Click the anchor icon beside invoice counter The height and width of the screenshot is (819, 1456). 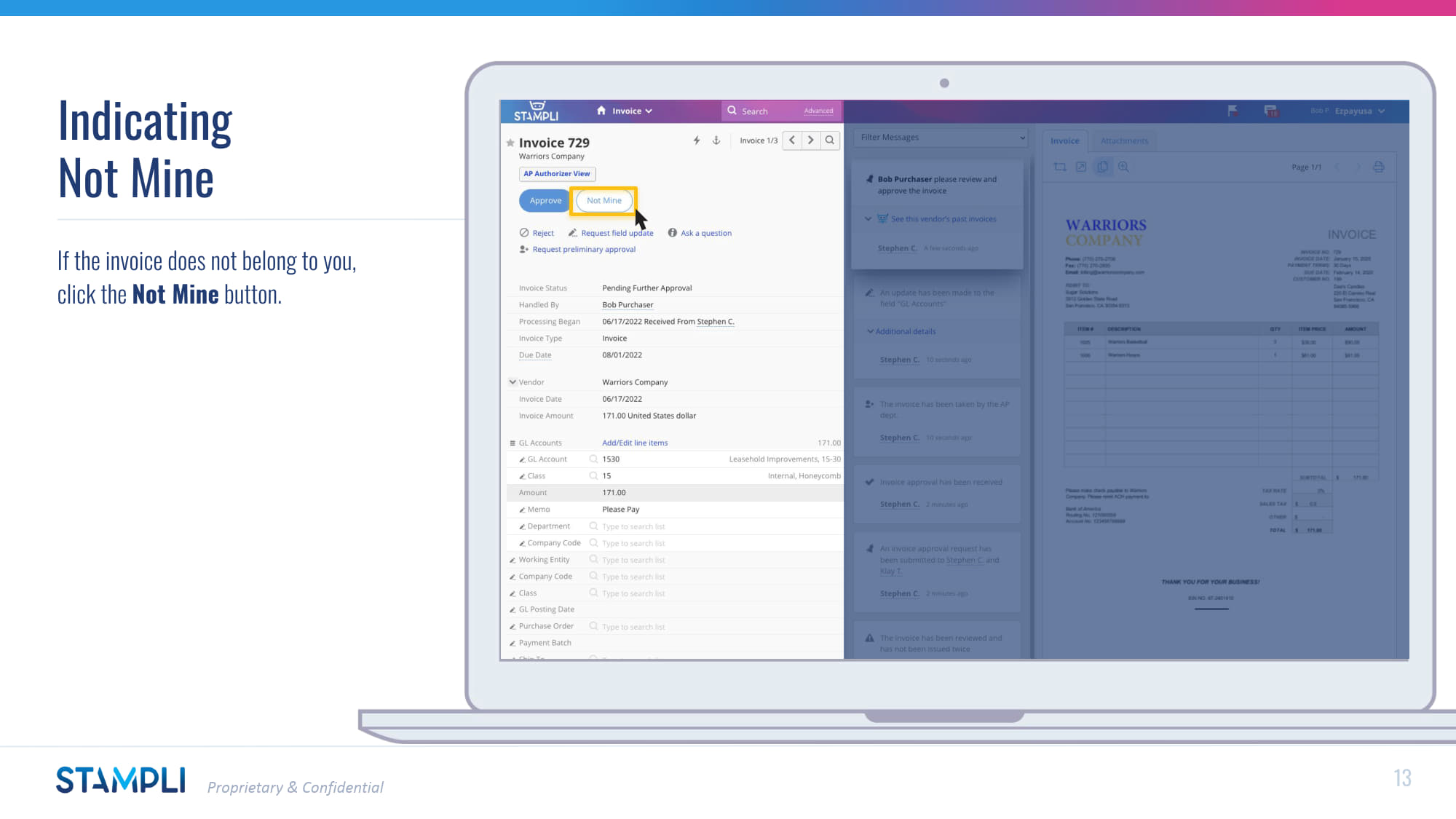point(716,141)
